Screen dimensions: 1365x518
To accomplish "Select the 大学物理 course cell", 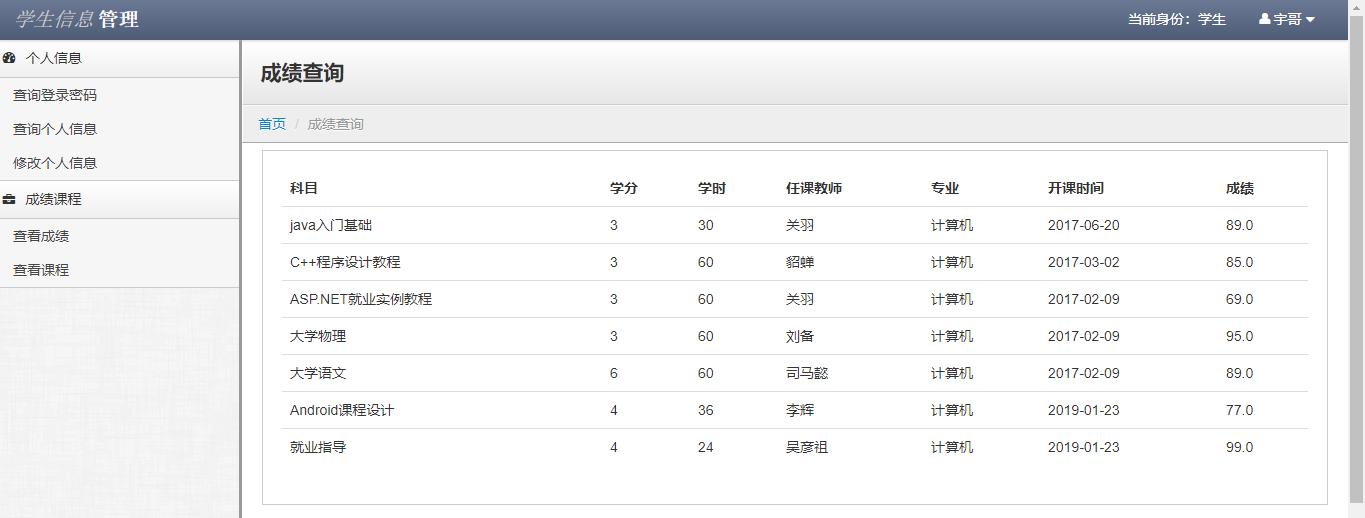I will point(318,336).
